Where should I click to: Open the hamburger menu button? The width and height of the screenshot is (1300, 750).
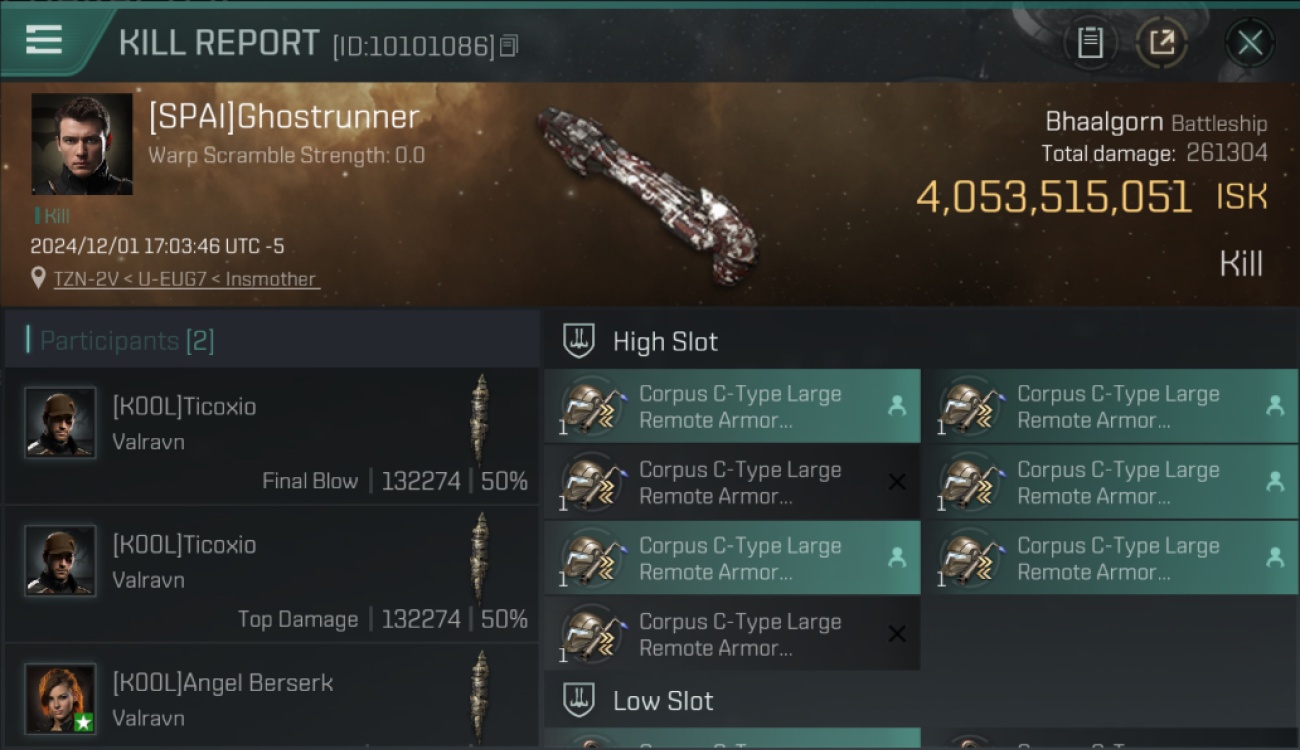[44, 41]
